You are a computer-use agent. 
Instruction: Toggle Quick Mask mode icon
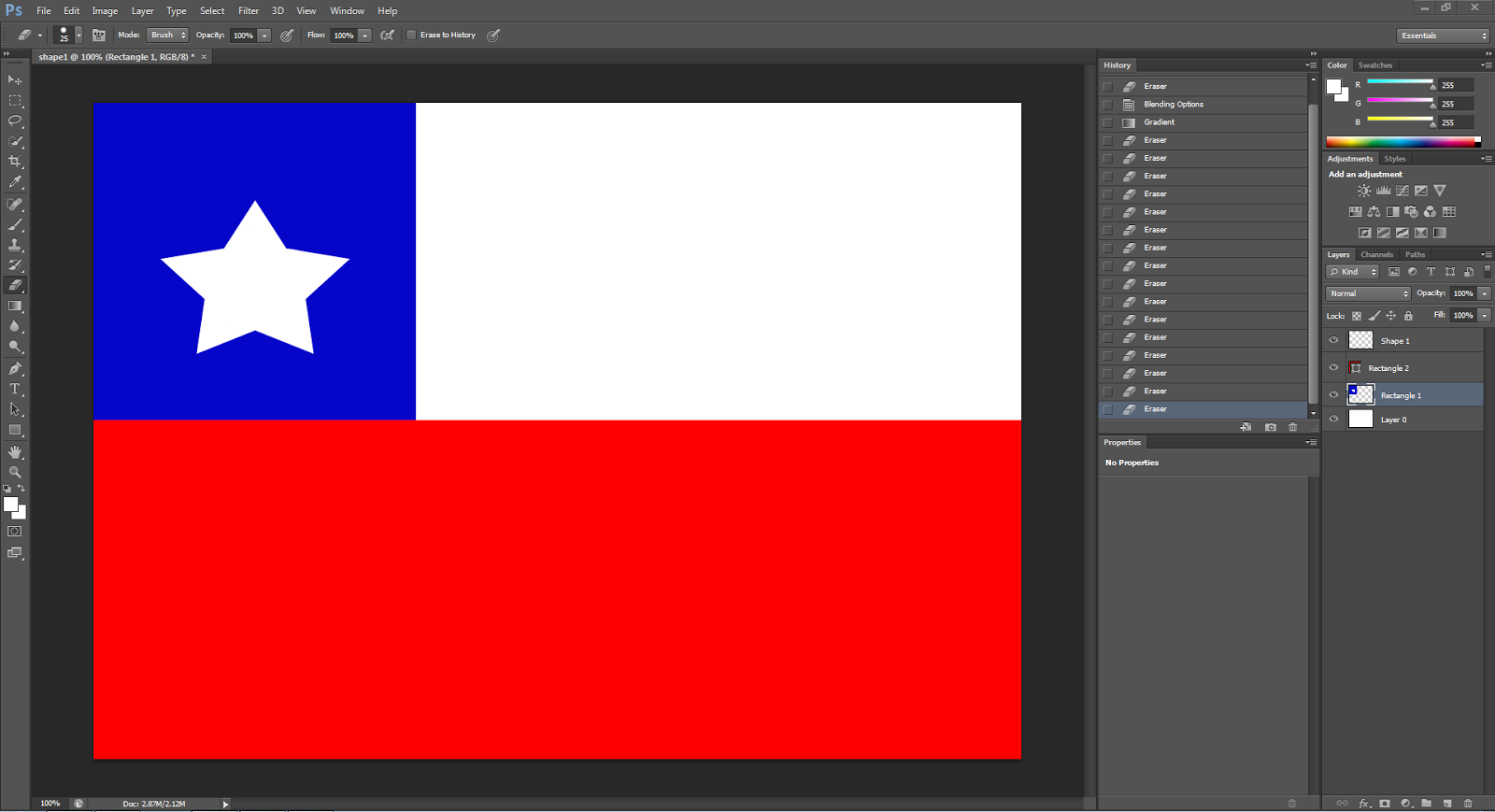(15, 532)
